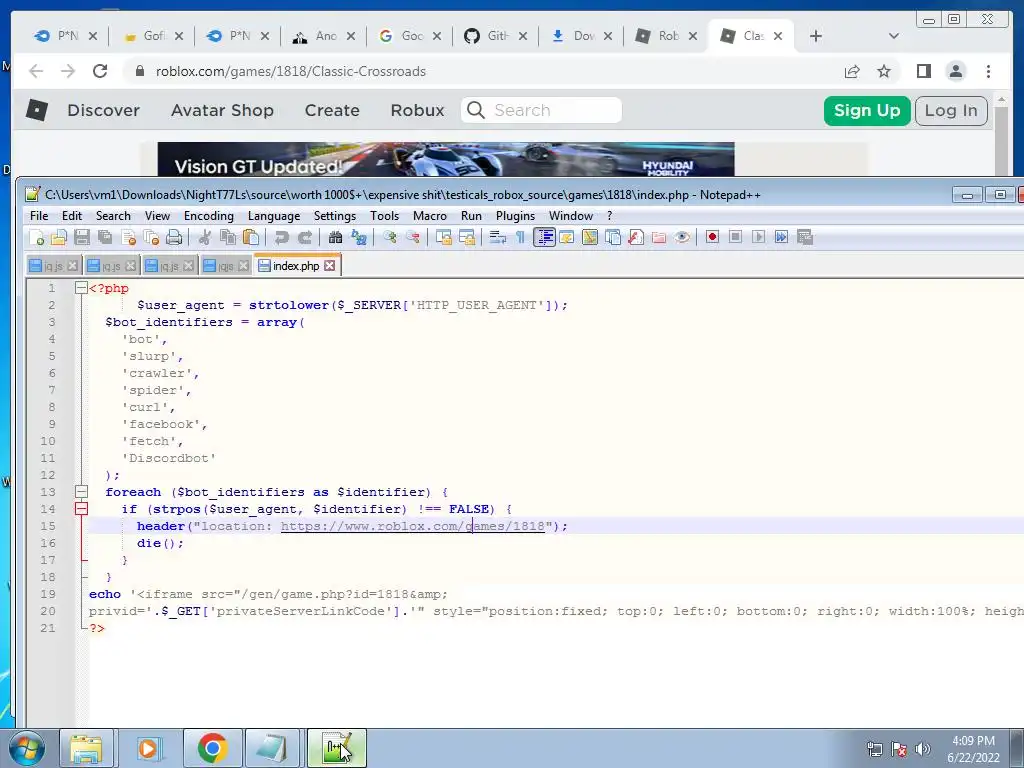Open Chrome from the taskbar
Screen dimensions: 1024x768
212,748
